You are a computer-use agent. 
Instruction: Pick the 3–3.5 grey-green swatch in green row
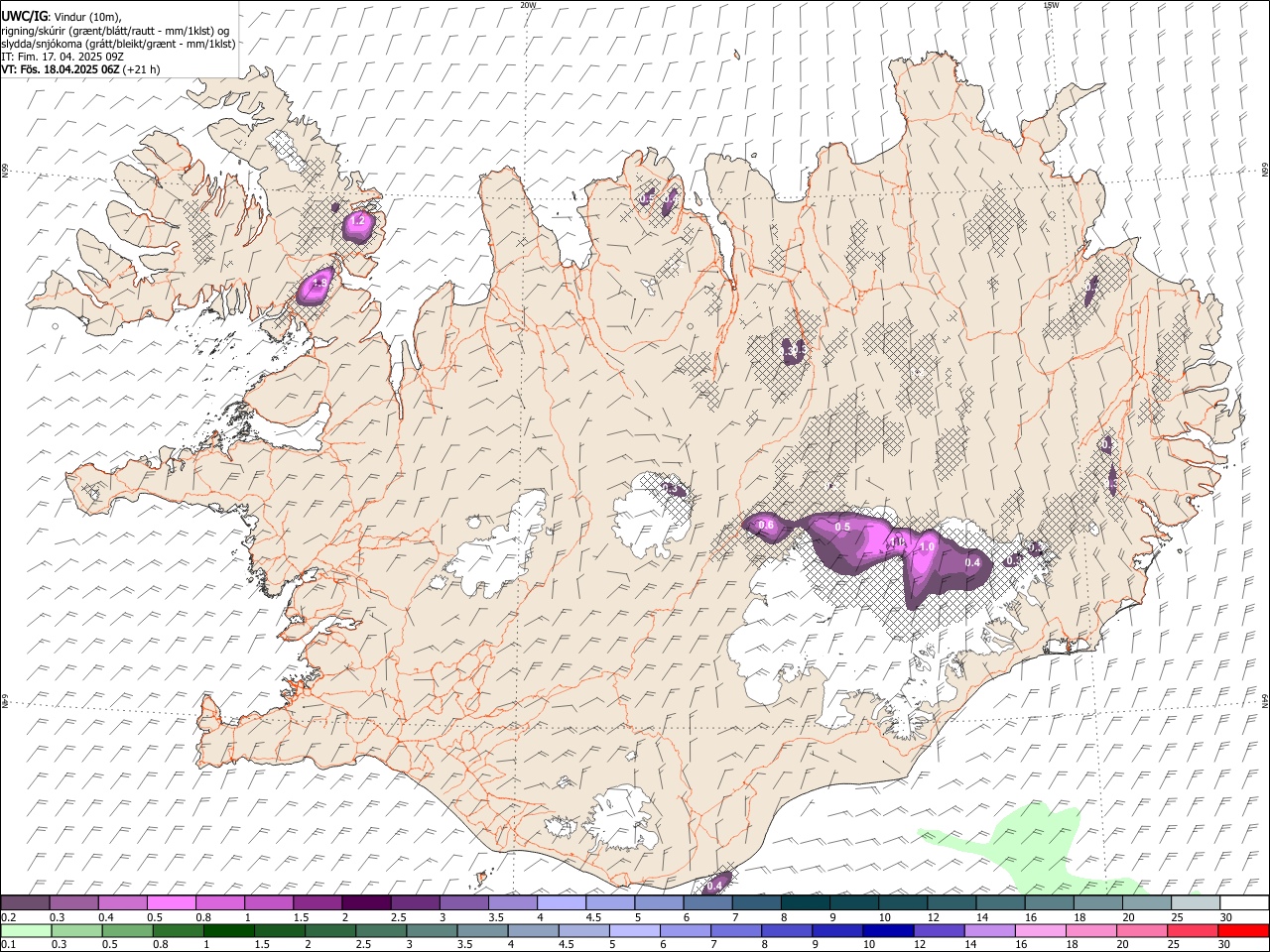click(x=432, y=931)
